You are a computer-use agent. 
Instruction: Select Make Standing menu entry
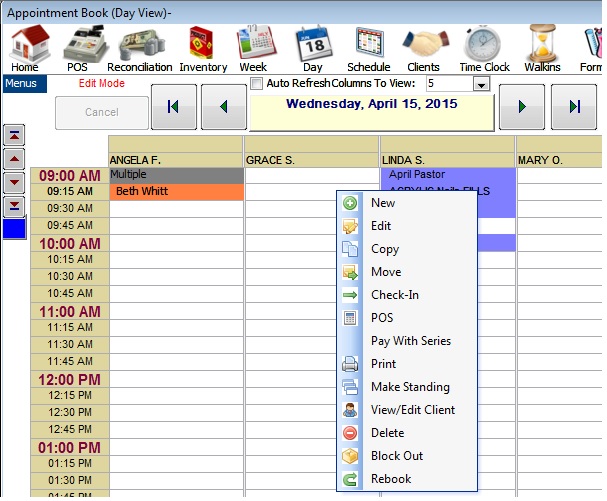point(407,387)
